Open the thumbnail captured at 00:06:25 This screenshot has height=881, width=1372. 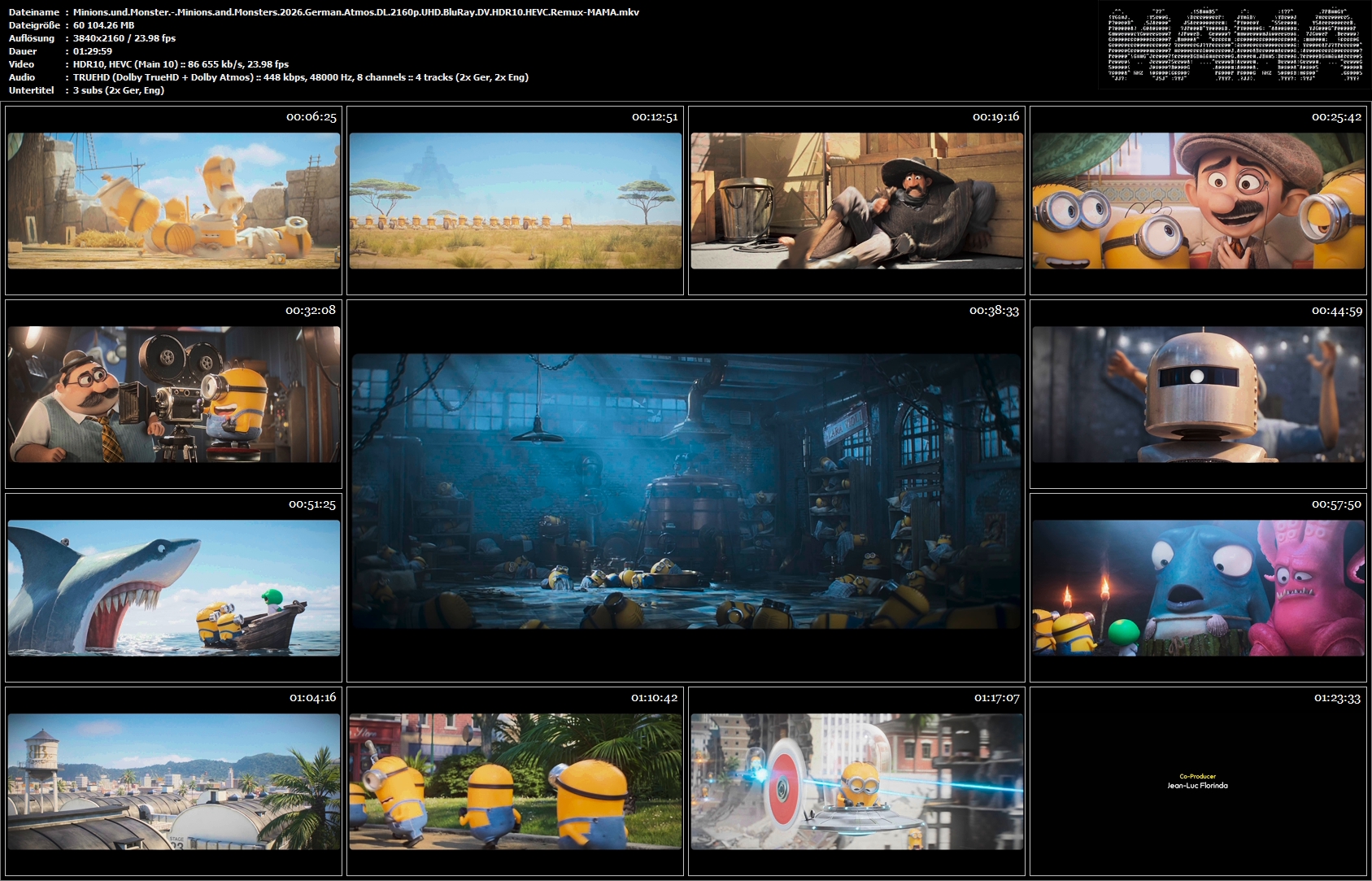pyautogui.click(x=174, y=201)
